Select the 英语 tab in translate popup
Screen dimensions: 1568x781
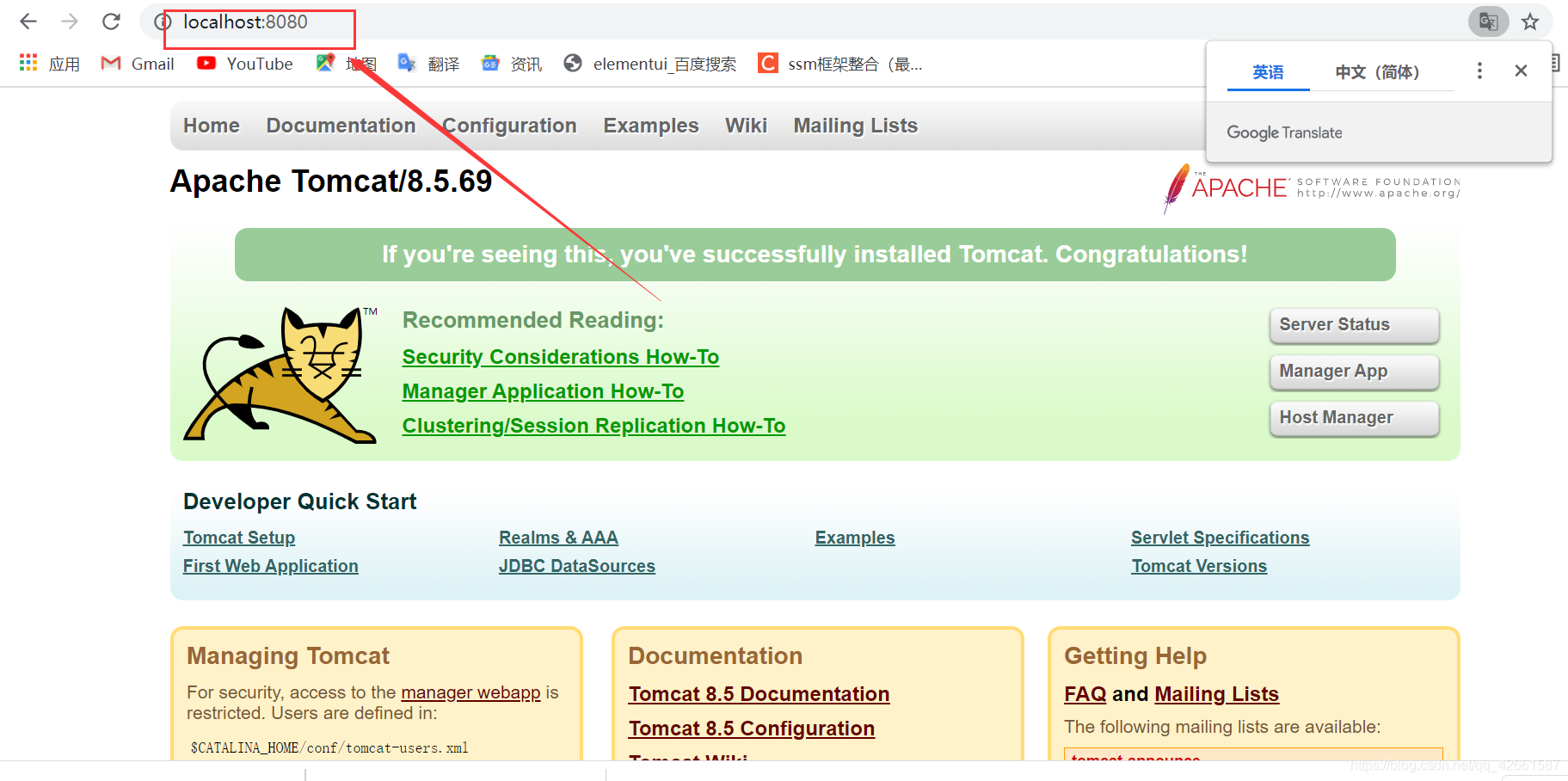(x=1268, y=72)
